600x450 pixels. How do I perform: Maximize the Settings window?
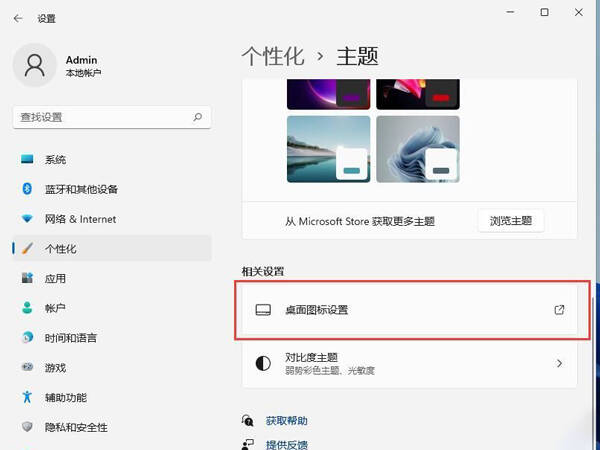click(x=544, y=12)
